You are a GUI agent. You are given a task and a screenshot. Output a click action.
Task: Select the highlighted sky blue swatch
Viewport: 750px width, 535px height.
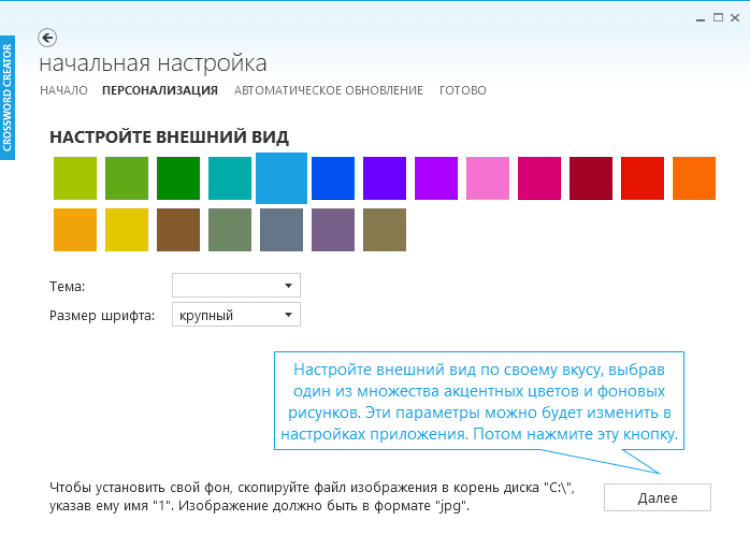[x=281, y=178]
